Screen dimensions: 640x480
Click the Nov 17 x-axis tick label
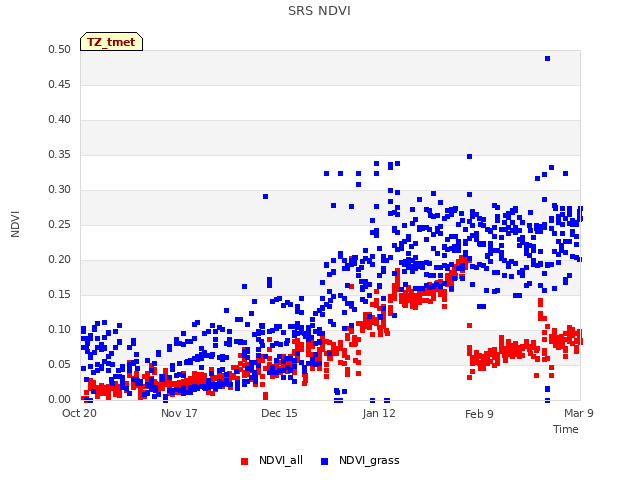click(179, 413)
